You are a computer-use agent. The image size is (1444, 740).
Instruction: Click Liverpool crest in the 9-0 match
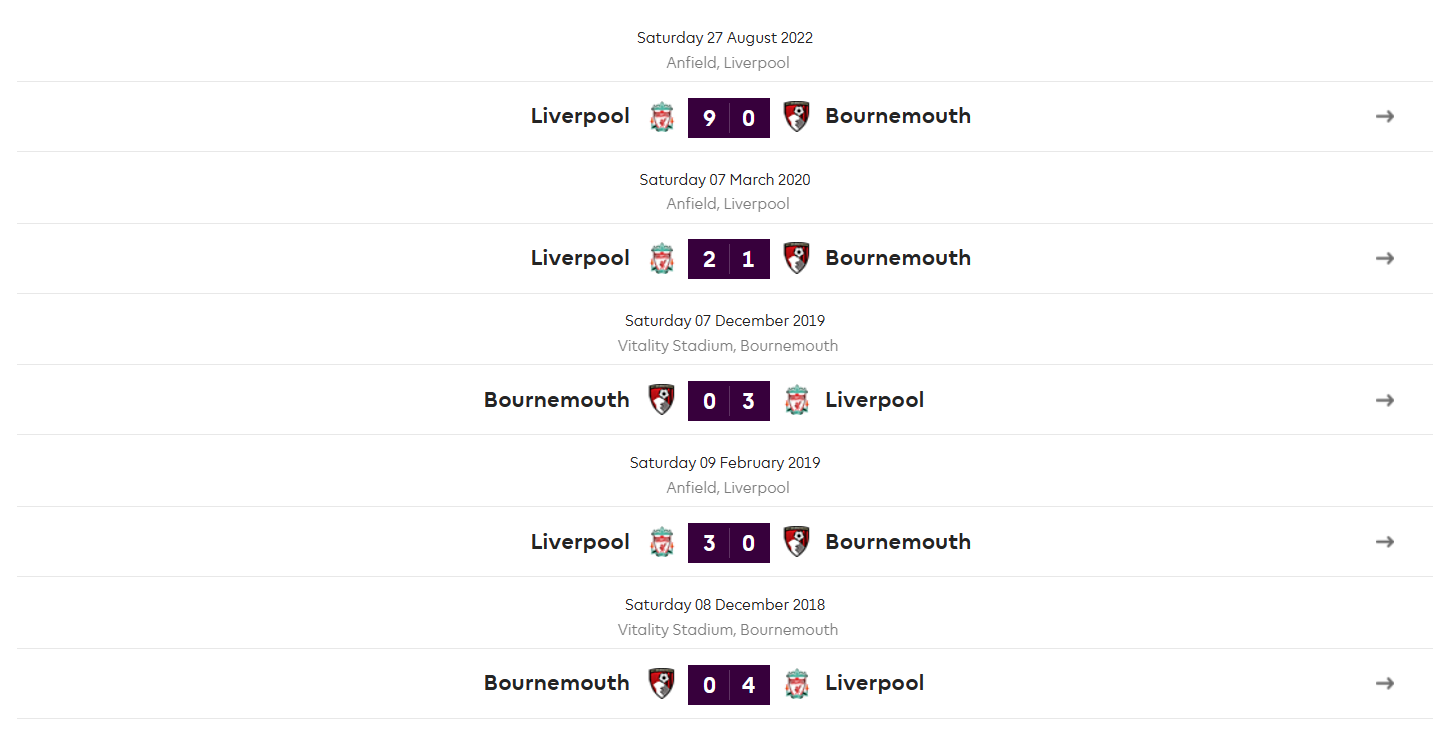661,117
